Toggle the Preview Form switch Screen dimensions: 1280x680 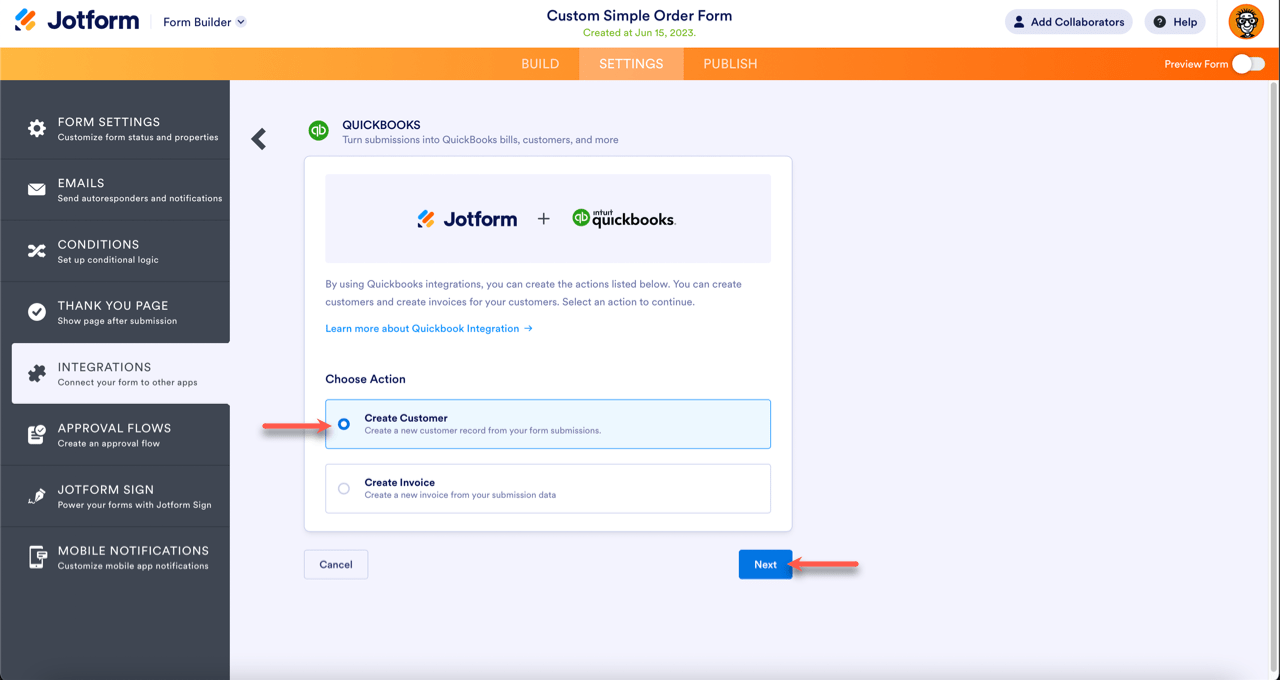tap(1248, 64)
